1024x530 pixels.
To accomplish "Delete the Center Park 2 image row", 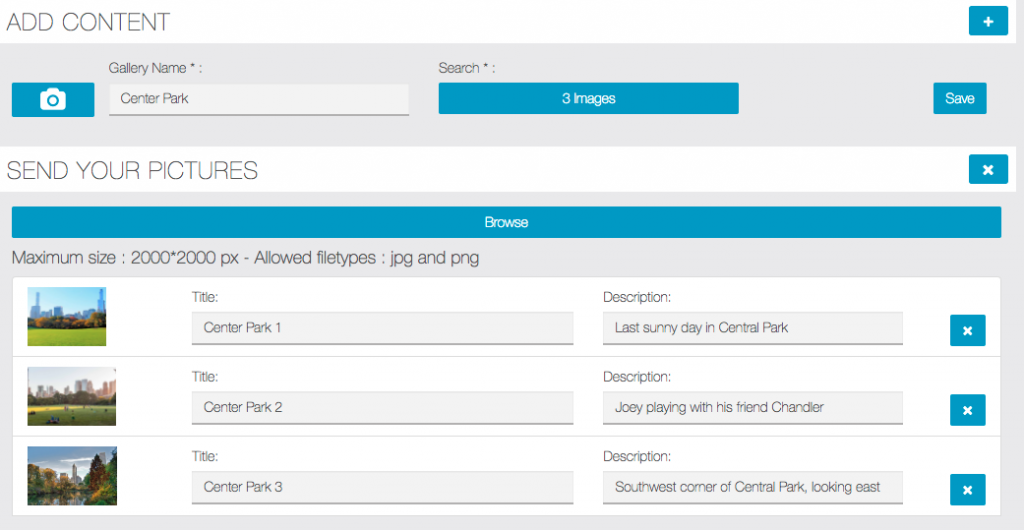I will tap(967, 410).
